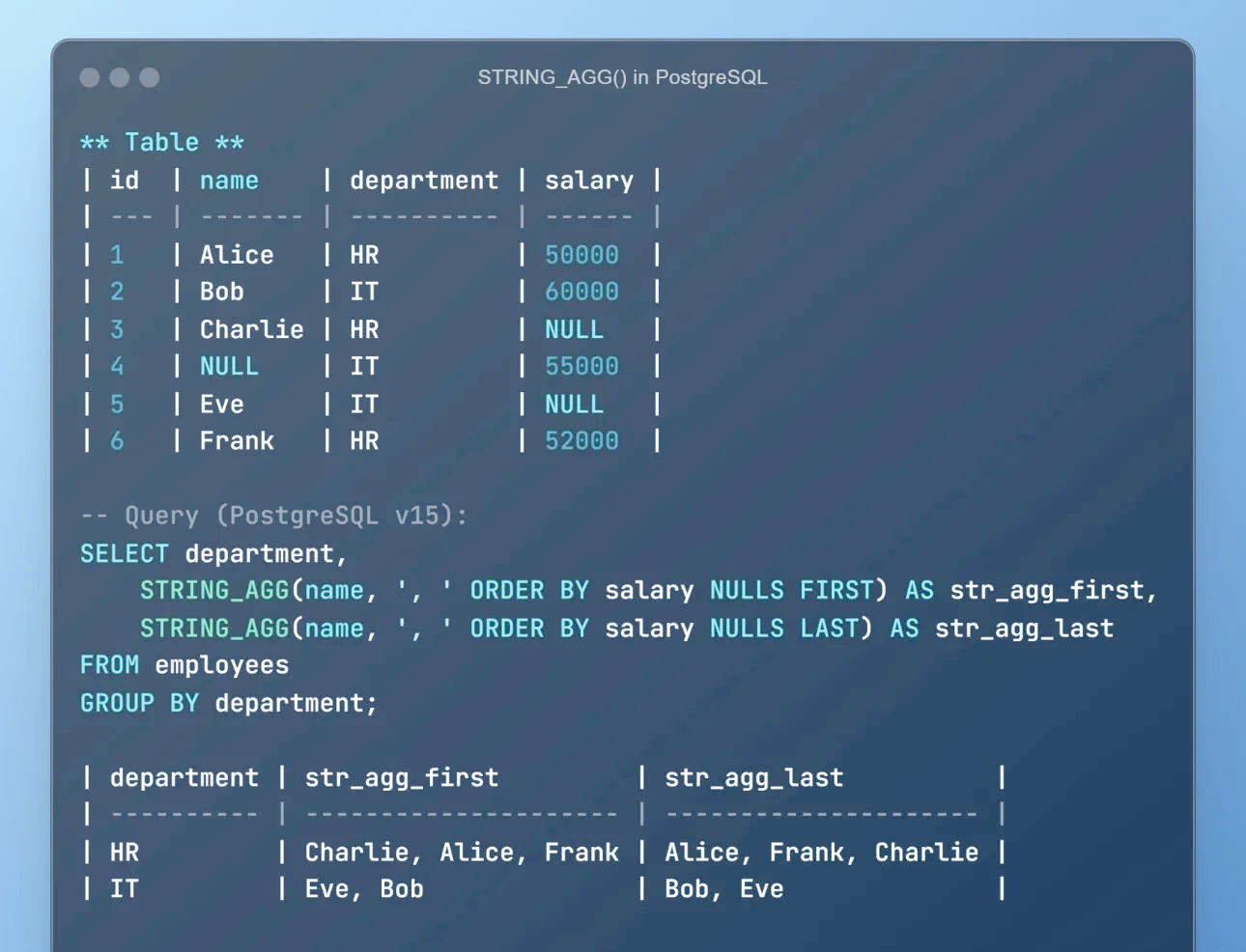This screenshot has height=952, width=1246.
Task: Click name cell 'Charlie' in row 3
Action: (251, 329)
